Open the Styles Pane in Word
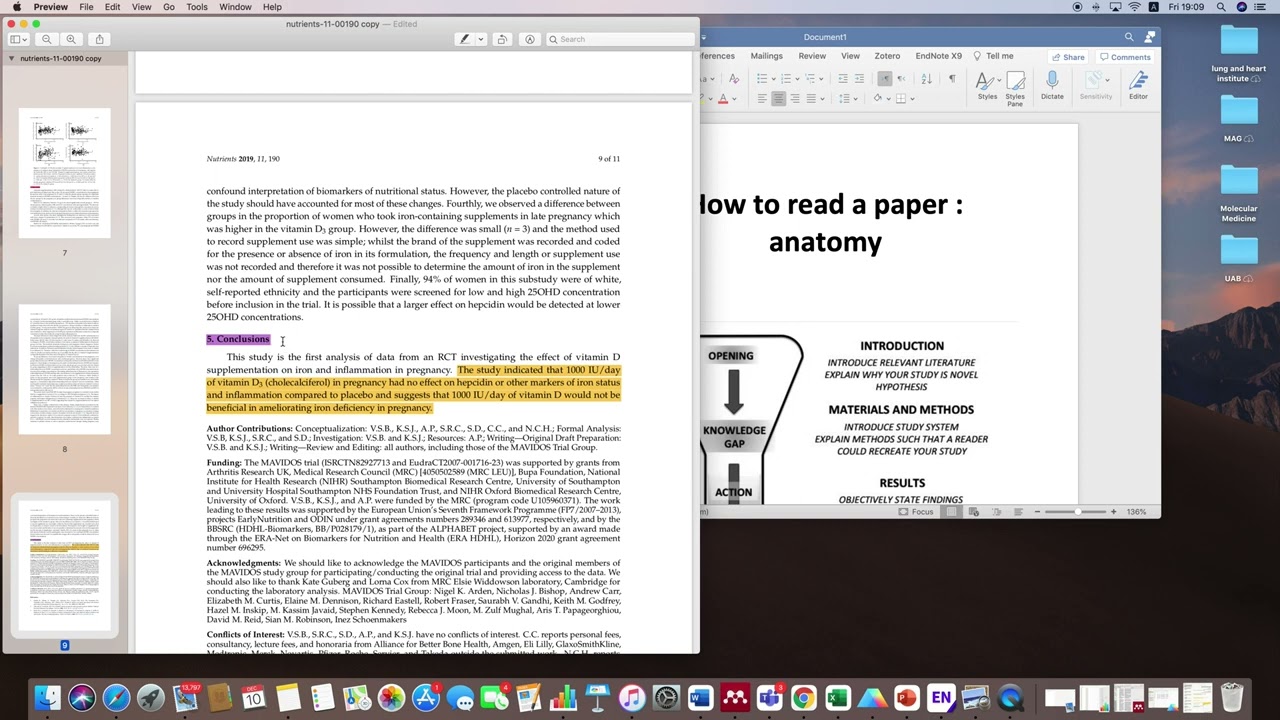The height and width of the screenshot is (720, 1280). click(x=1015, y=87)
